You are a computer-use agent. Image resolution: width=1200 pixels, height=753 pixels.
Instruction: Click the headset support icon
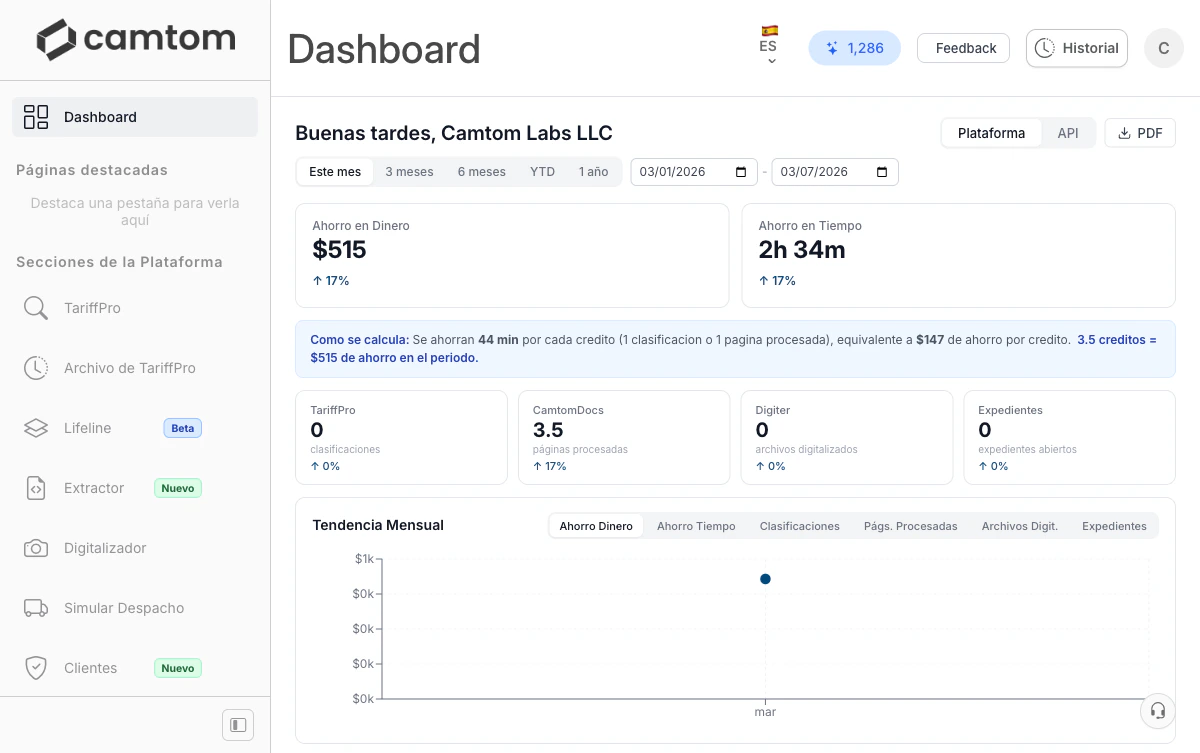point(1157,711)
